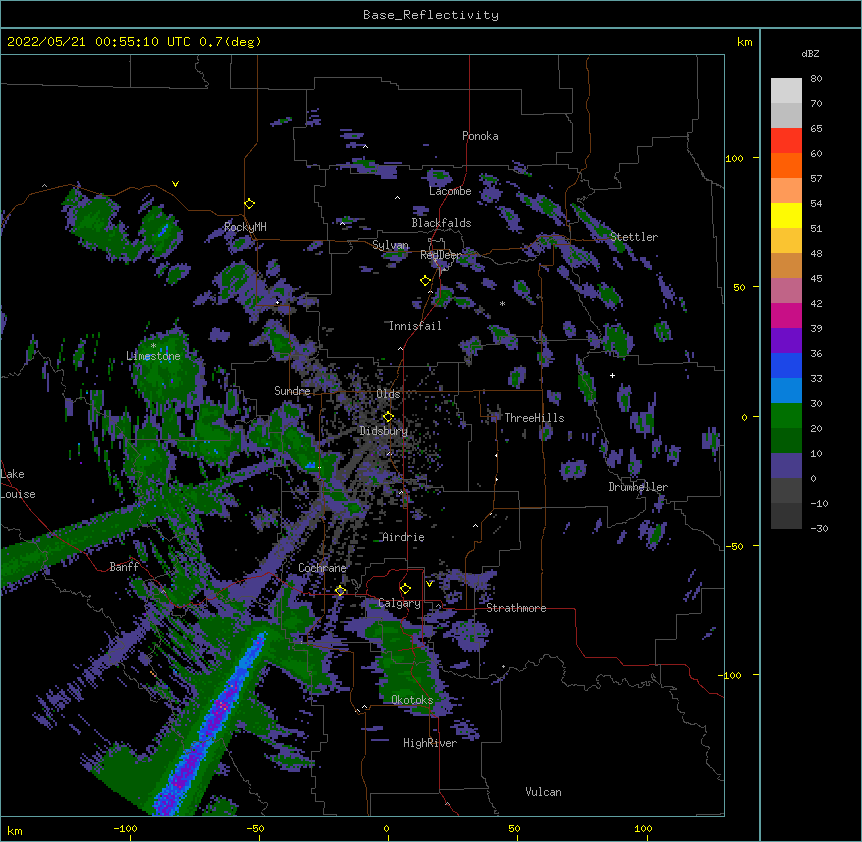Select the purple 10 dBZ swatch
This screenshot has height=842, width=862.
click(786, 466)
